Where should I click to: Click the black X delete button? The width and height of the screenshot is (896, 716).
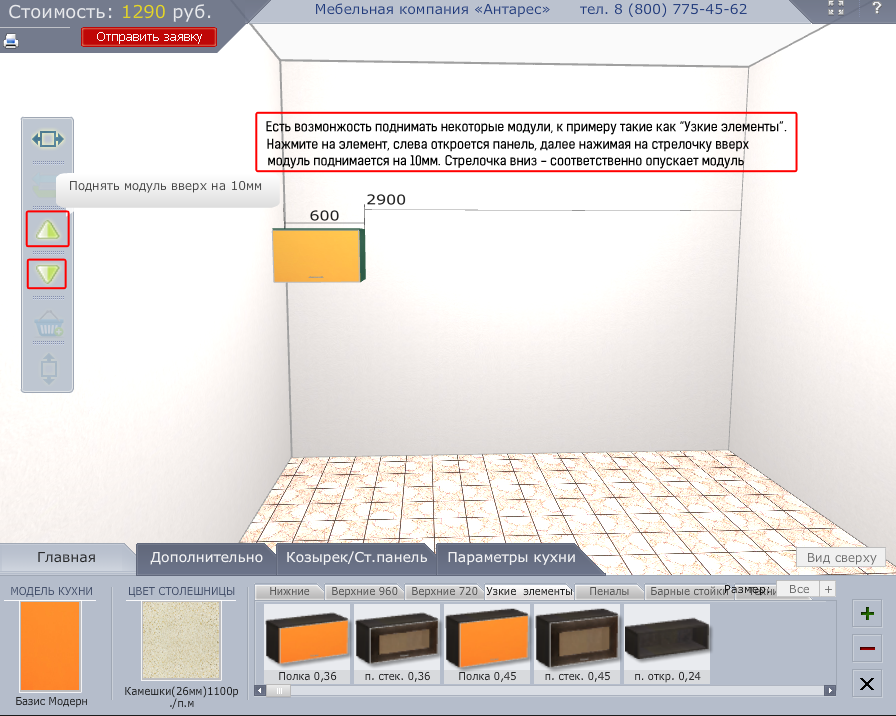866,683
